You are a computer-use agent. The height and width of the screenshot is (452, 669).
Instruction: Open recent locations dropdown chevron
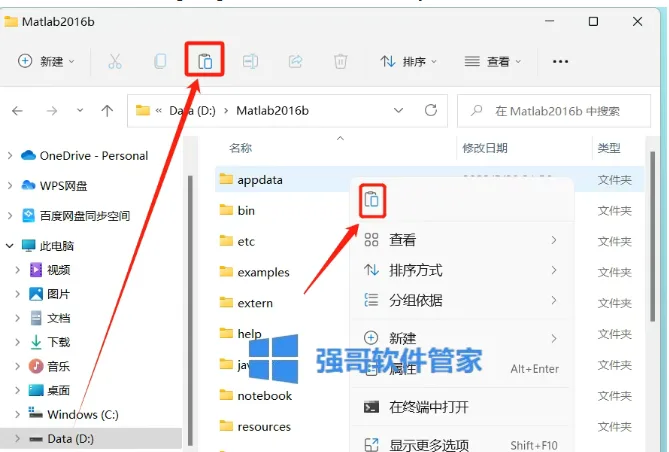point(80,111)
